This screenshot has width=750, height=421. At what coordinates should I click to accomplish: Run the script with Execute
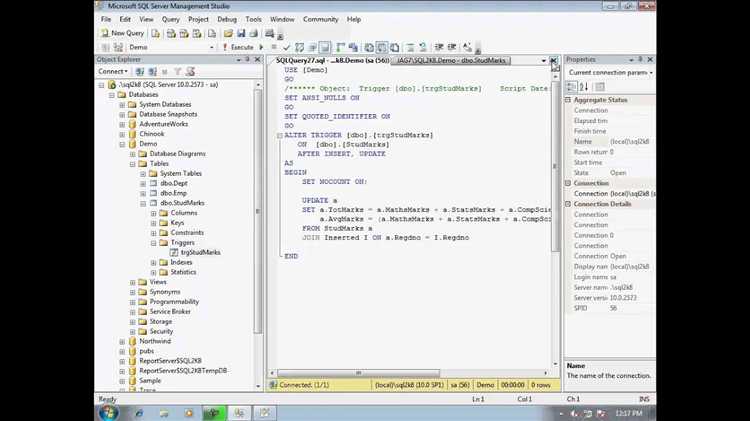pos(238,47)
